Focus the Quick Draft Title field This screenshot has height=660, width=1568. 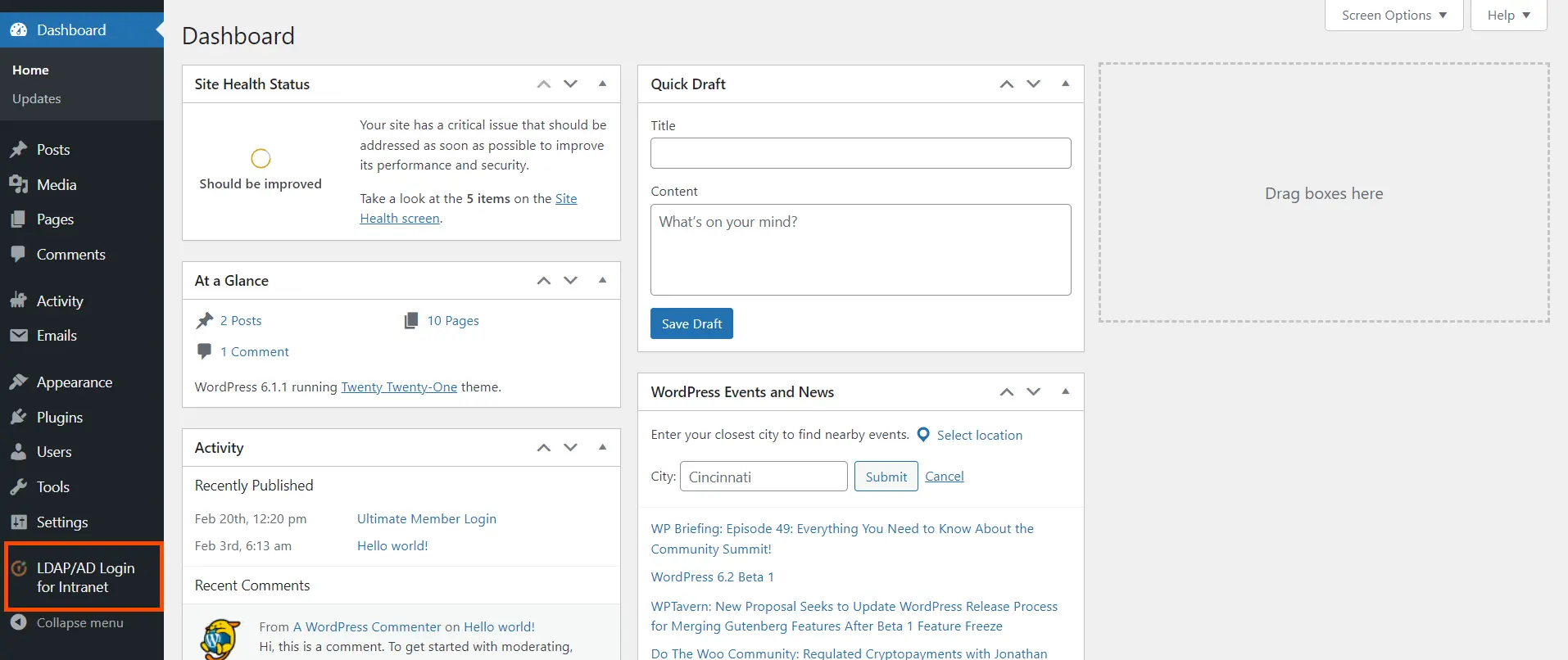[860, 153]
